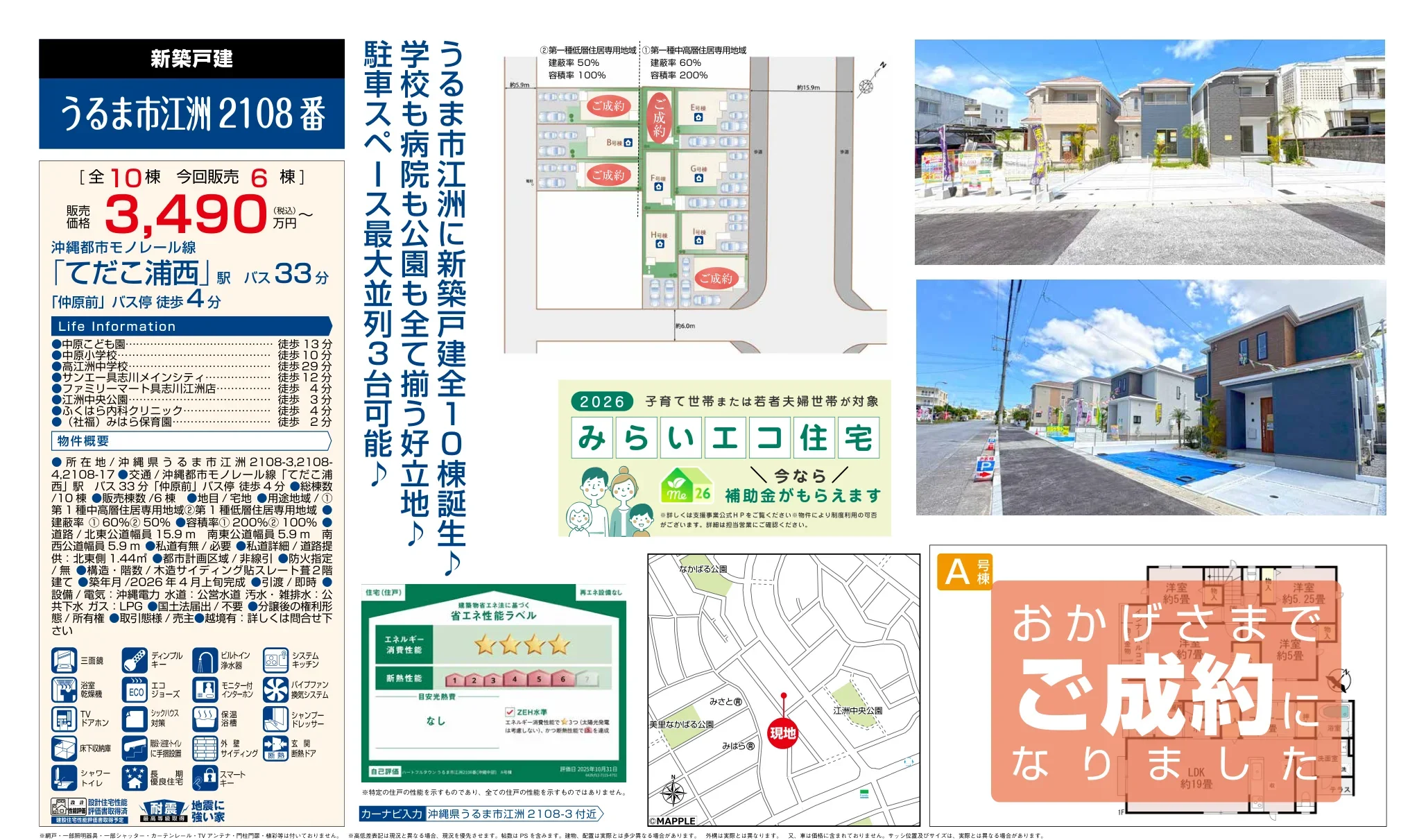
Task: Click the greyed-out insulation grade 7 marker
Action: click(x=587, y=678)
